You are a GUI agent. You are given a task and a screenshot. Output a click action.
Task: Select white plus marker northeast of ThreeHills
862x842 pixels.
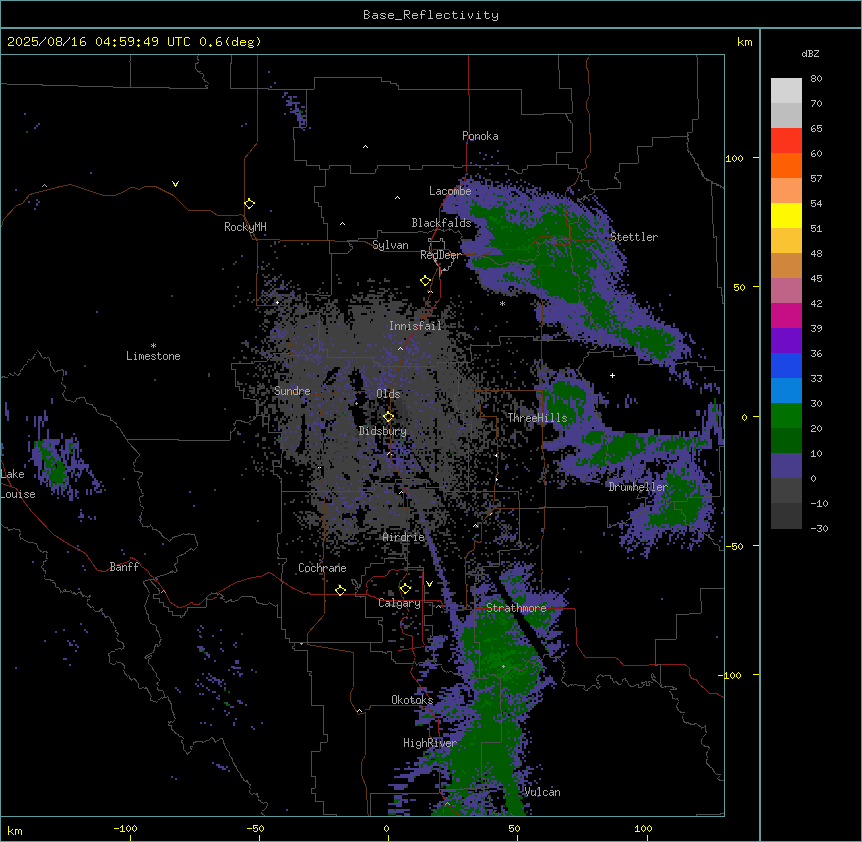tap(612, 375)
